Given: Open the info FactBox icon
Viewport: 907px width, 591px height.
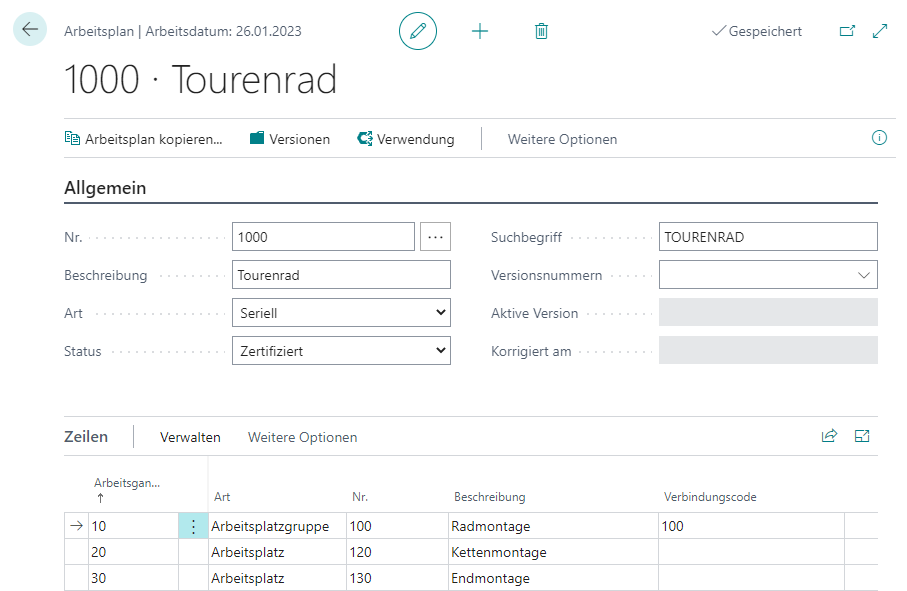Looking at the screenshot, I should coord(879,138).
